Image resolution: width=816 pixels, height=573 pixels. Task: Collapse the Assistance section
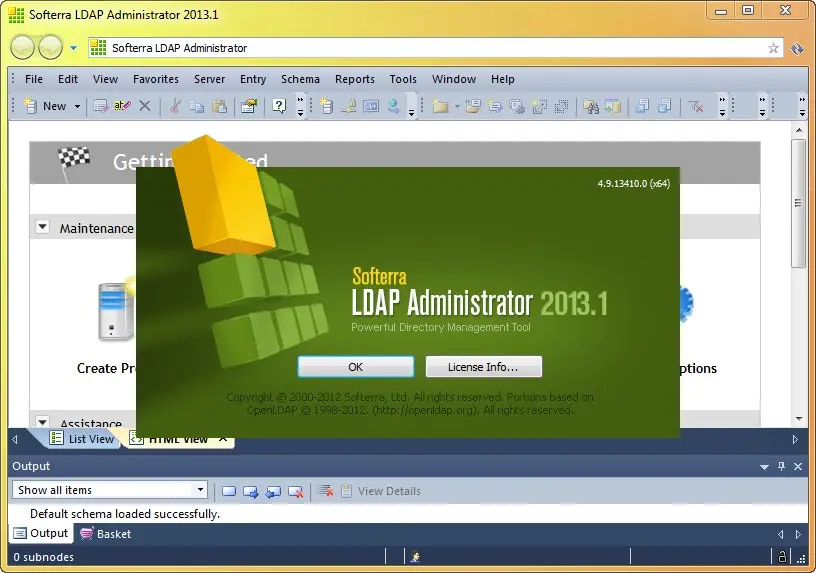[43, 421]
